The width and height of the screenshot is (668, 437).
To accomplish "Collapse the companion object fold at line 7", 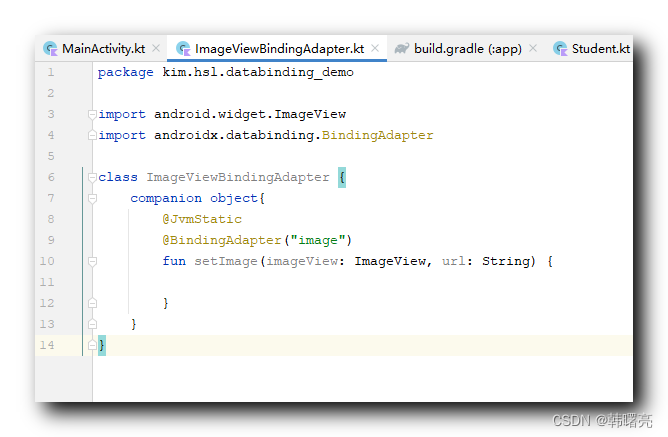I will point(92,198).
